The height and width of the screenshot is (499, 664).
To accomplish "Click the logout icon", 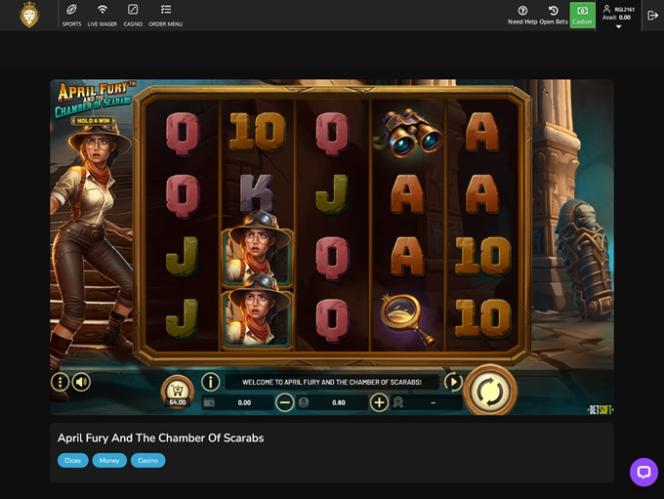I will click(653, 15).
